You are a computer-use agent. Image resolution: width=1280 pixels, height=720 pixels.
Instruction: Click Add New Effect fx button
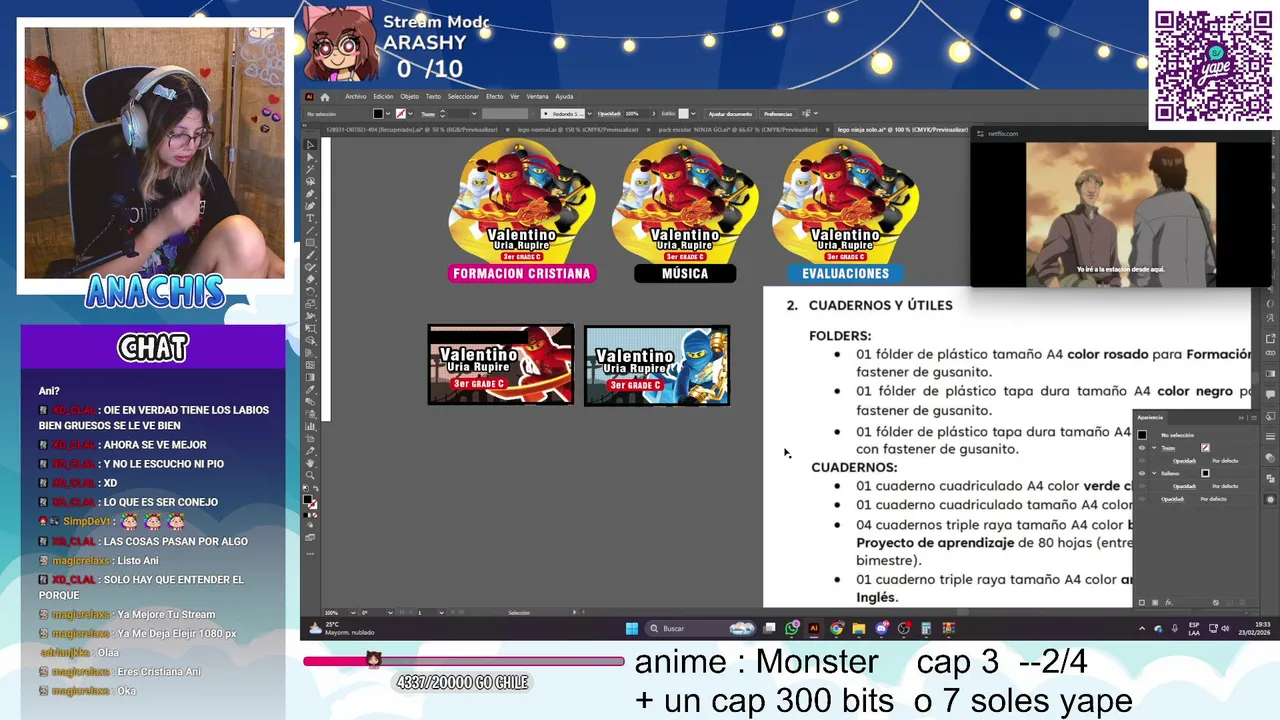click(x=1169, y=602)
